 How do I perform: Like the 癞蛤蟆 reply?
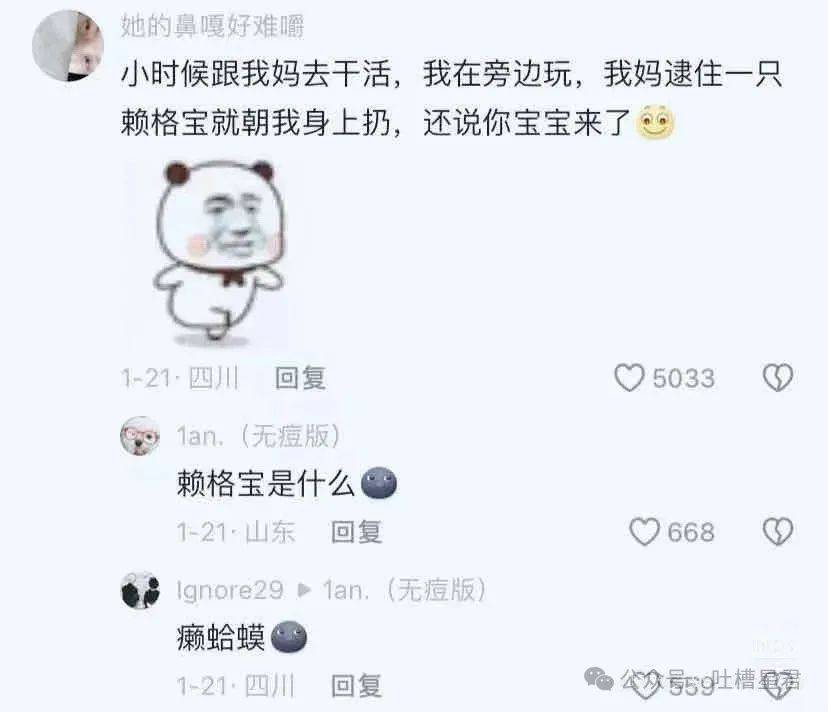tap(645, 686)
